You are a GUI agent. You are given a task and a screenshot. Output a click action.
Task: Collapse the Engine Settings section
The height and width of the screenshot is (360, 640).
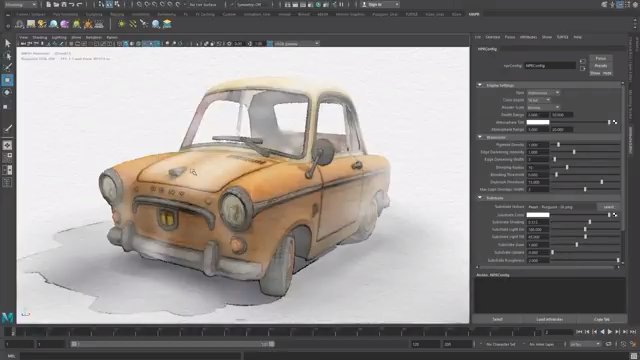point(480,85)
